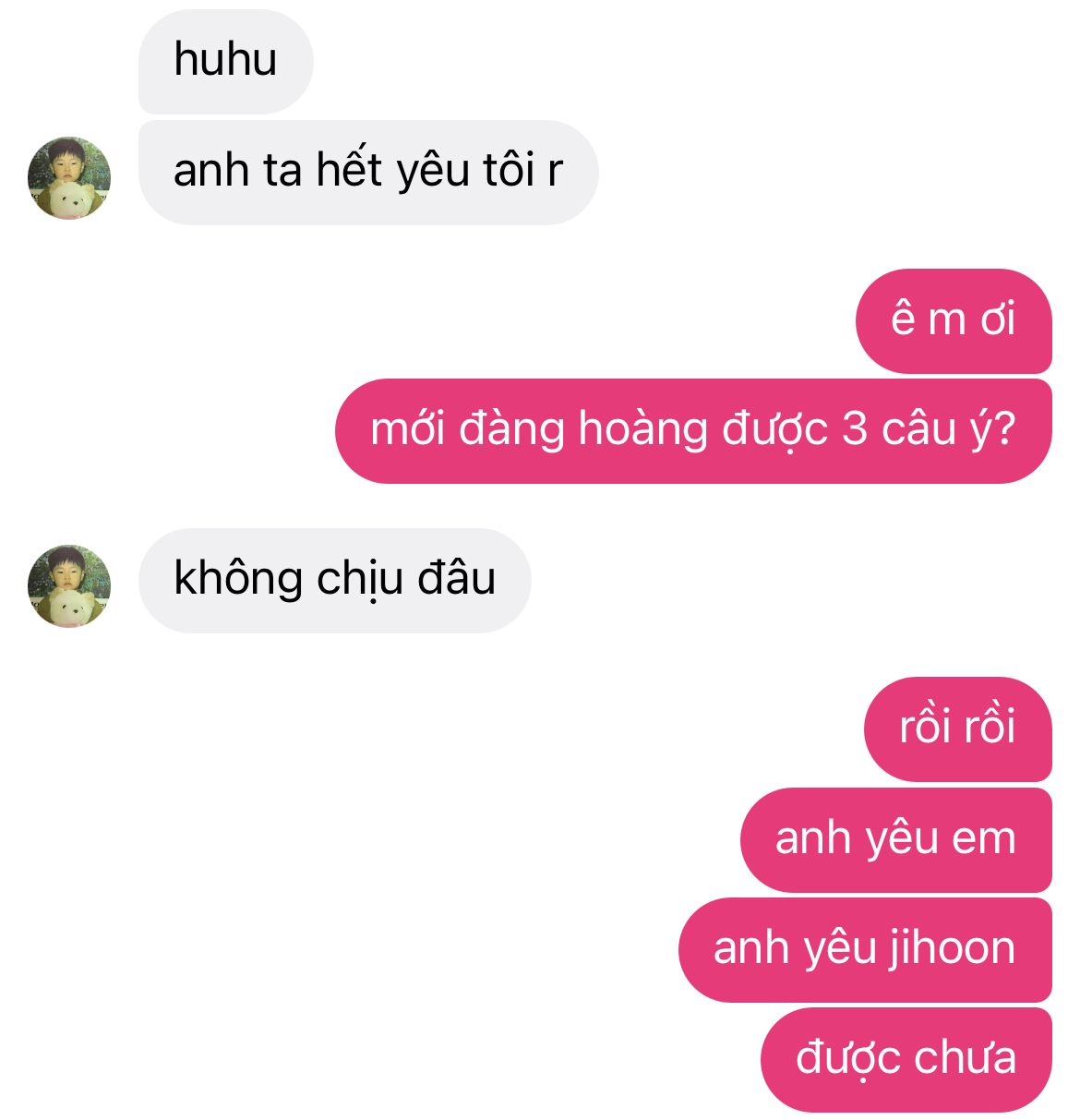The height and width of the screenshot is (1120, 1080).
Task: Tap the word 'em' in 'anh yêu em'
Action: click(x=984, y=840)
